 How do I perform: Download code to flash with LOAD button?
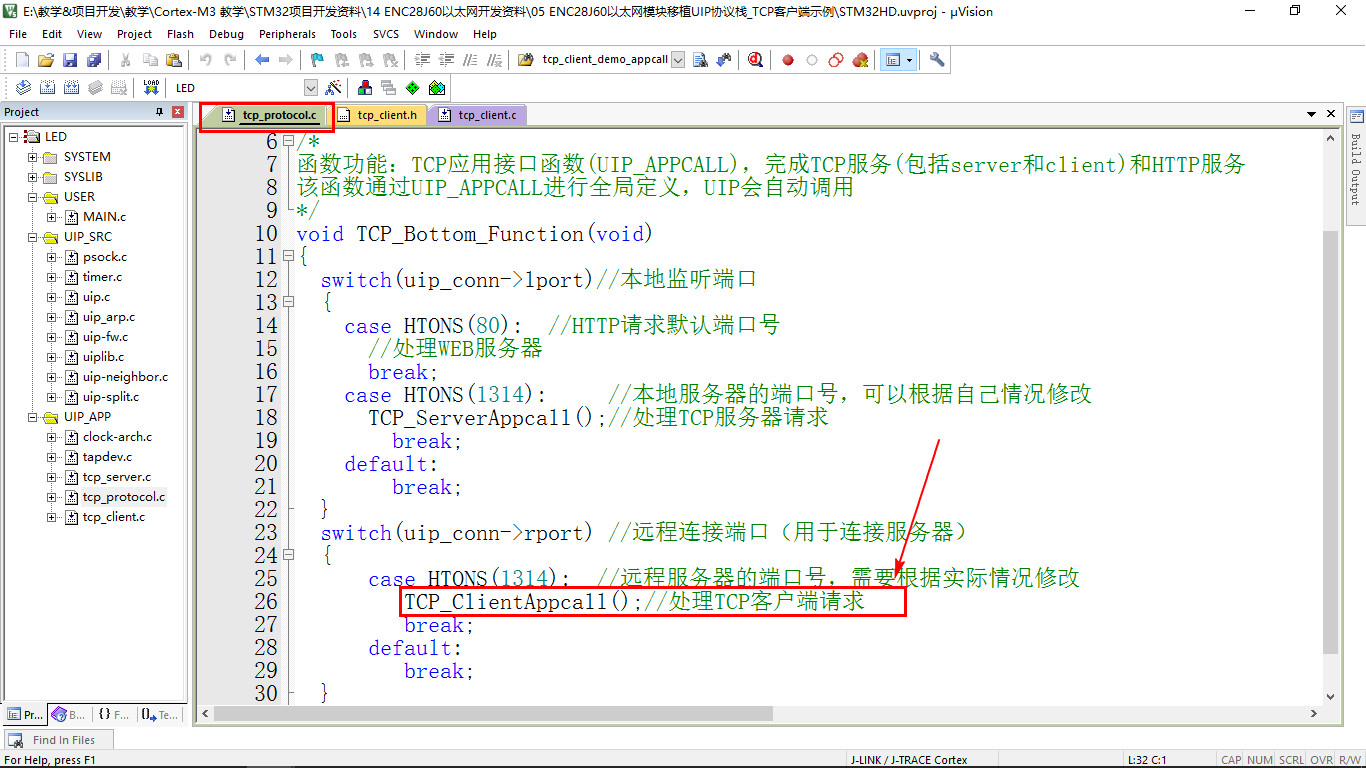click(x=150, y=87)
